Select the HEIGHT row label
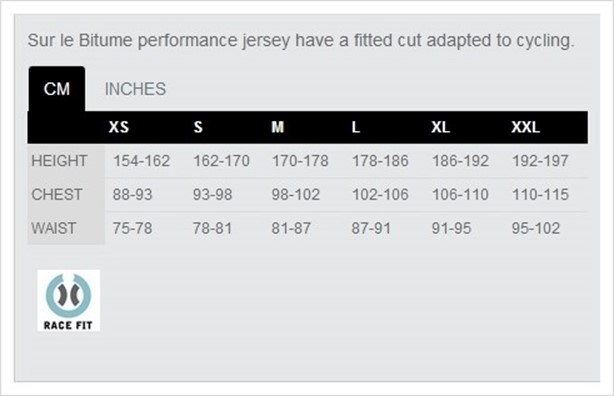 59,161
